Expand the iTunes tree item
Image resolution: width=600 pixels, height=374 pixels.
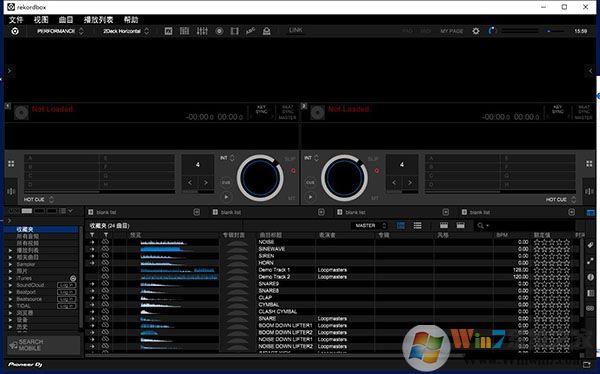point(10,278)
